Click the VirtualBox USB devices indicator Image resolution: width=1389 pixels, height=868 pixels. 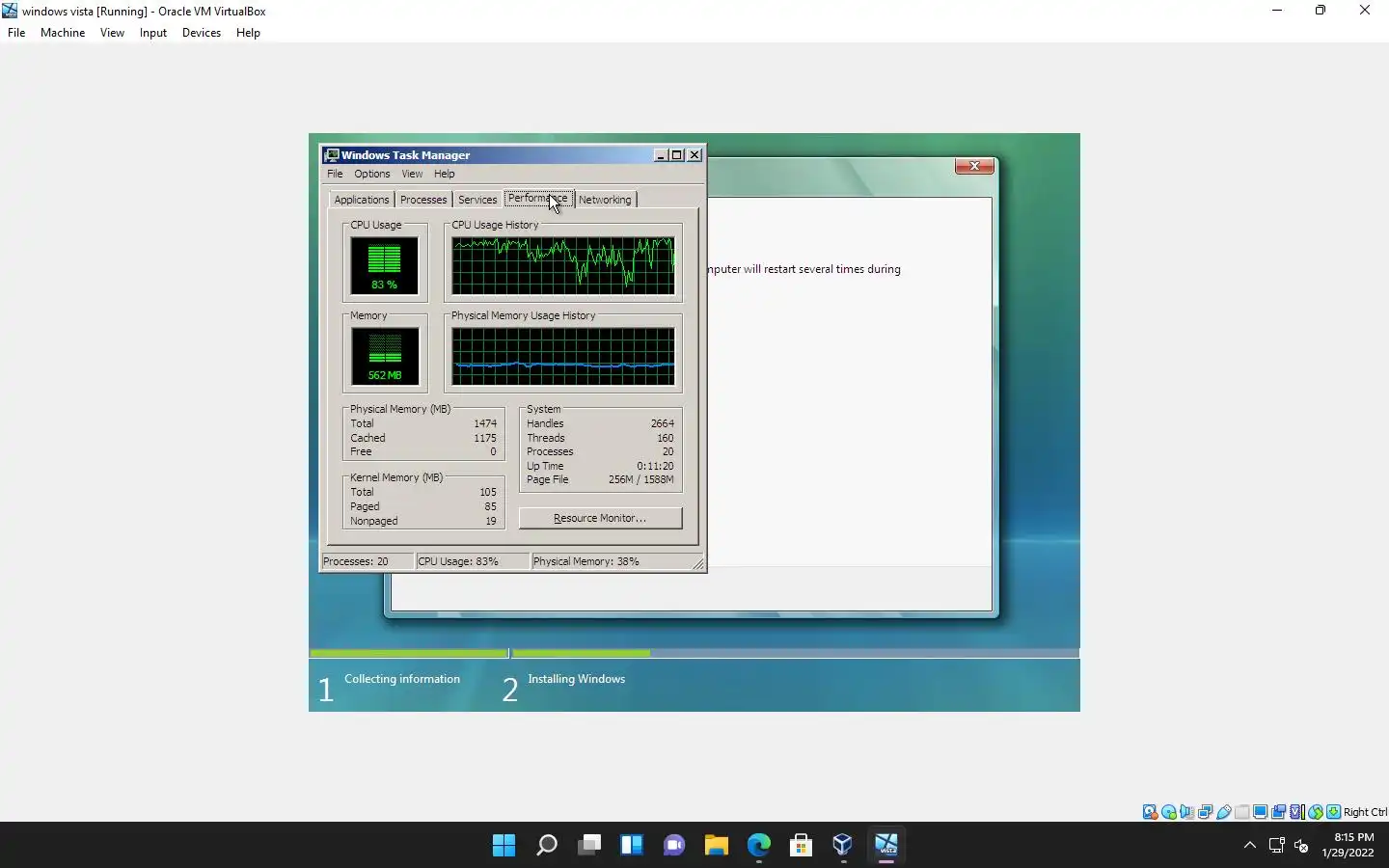click(1224, 812)
